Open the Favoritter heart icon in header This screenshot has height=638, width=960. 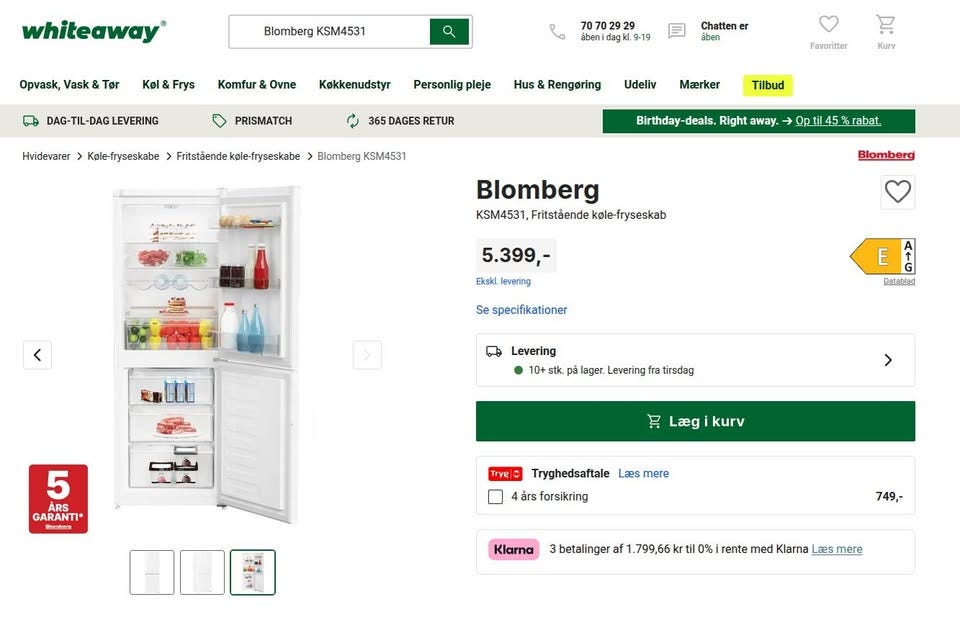828,24
